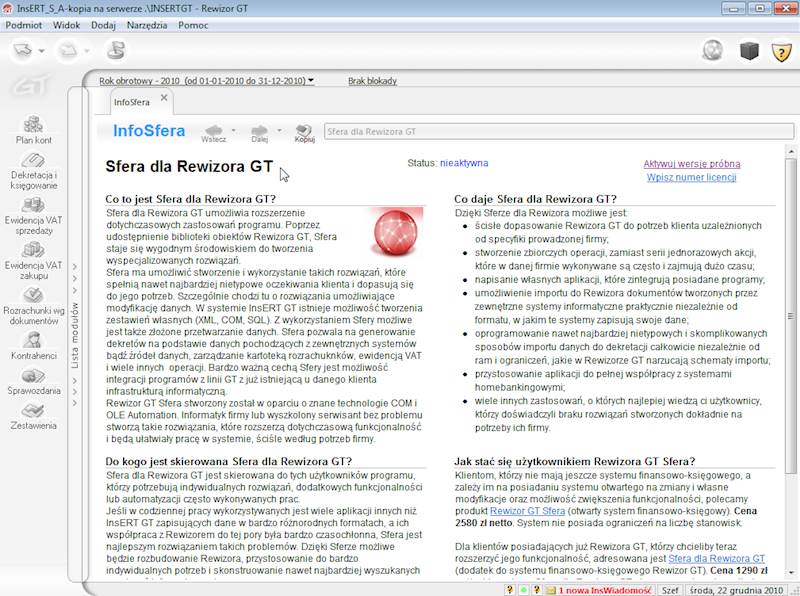Click the Wpisz numer licencji link
The height and width of the screenshot is (596, 800).
pos(691,177)
